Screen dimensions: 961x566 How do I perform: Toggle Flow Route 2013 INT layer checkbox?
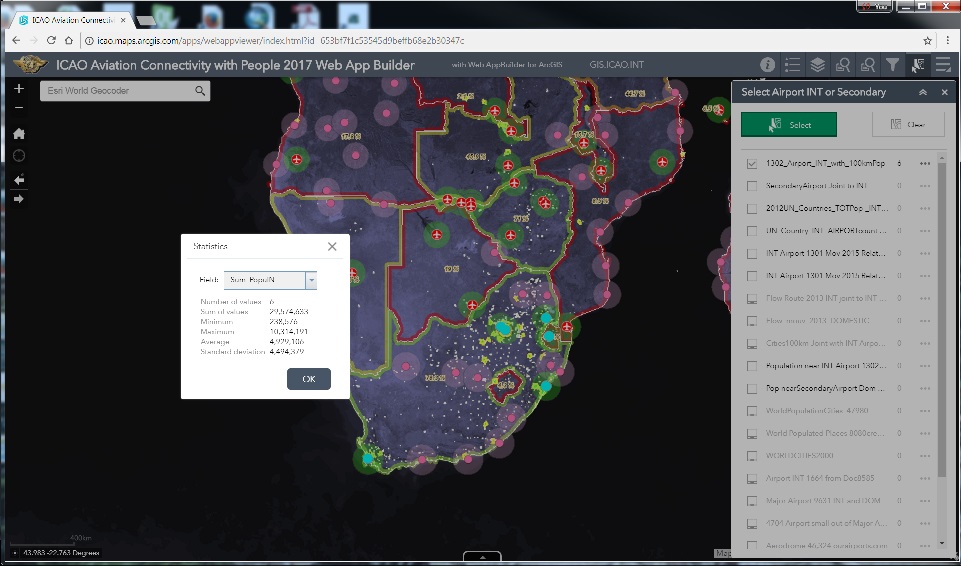tap(752, 299)
